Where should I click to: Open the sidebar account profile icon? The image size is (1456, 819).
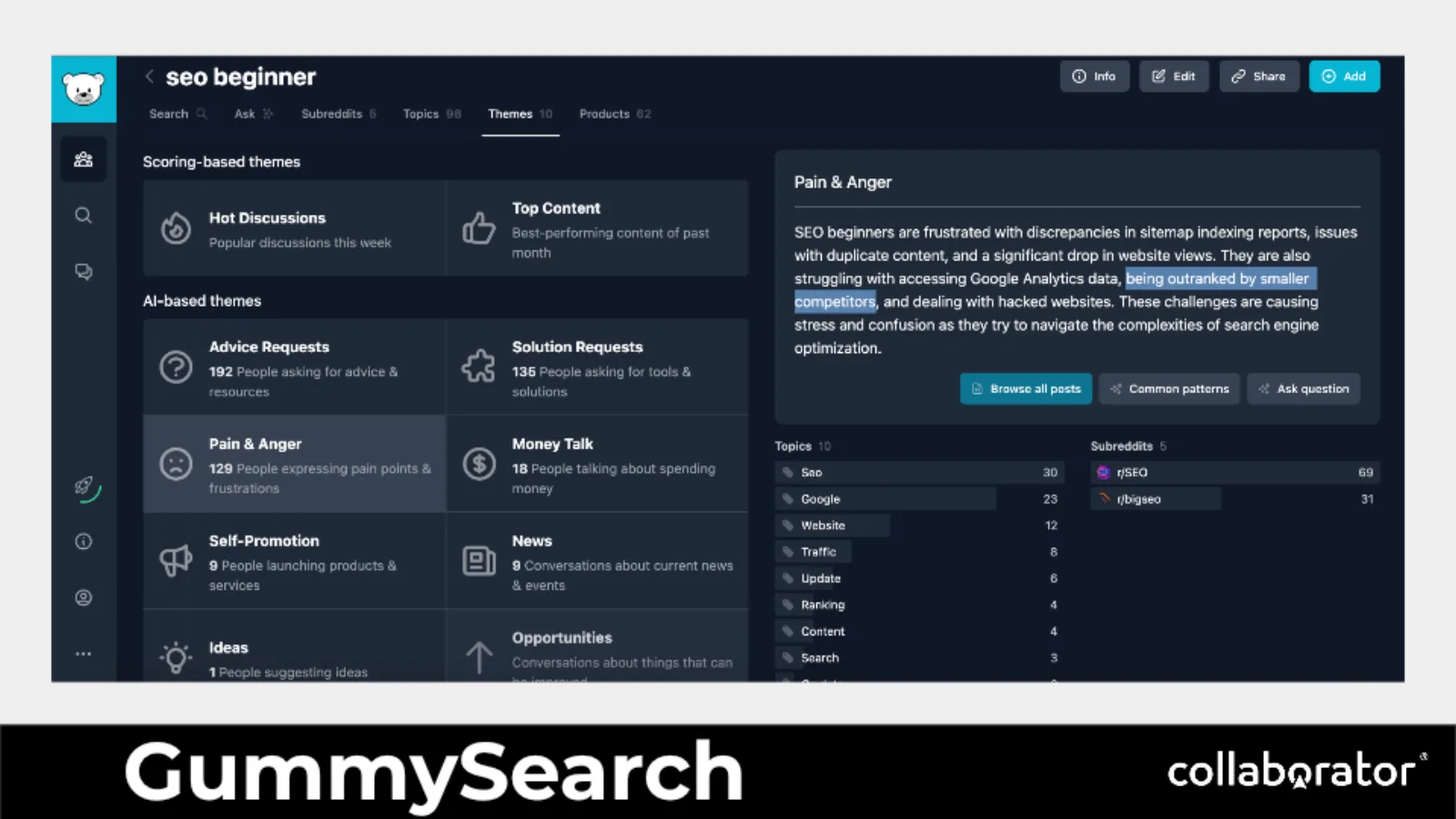tap(84, 598)
